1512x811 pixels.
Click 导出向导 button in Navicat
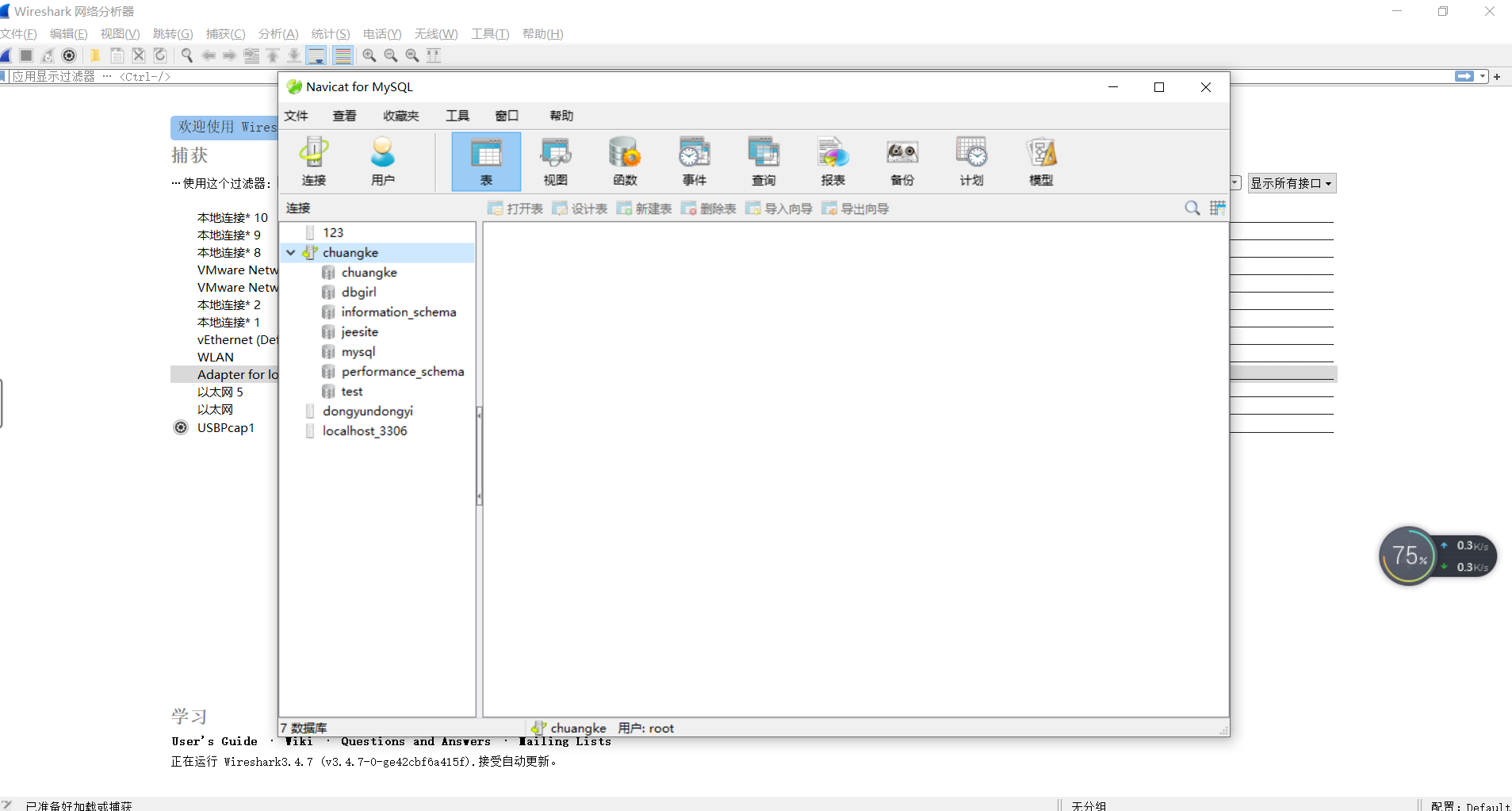click(855, 208)
